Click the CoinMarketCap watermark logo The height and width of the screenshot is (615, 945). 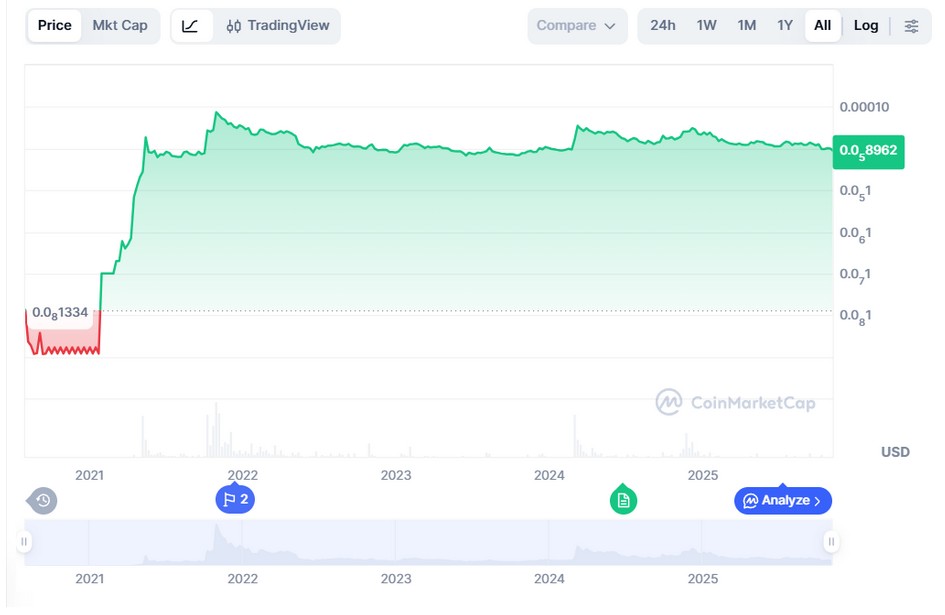click(735, 403)
